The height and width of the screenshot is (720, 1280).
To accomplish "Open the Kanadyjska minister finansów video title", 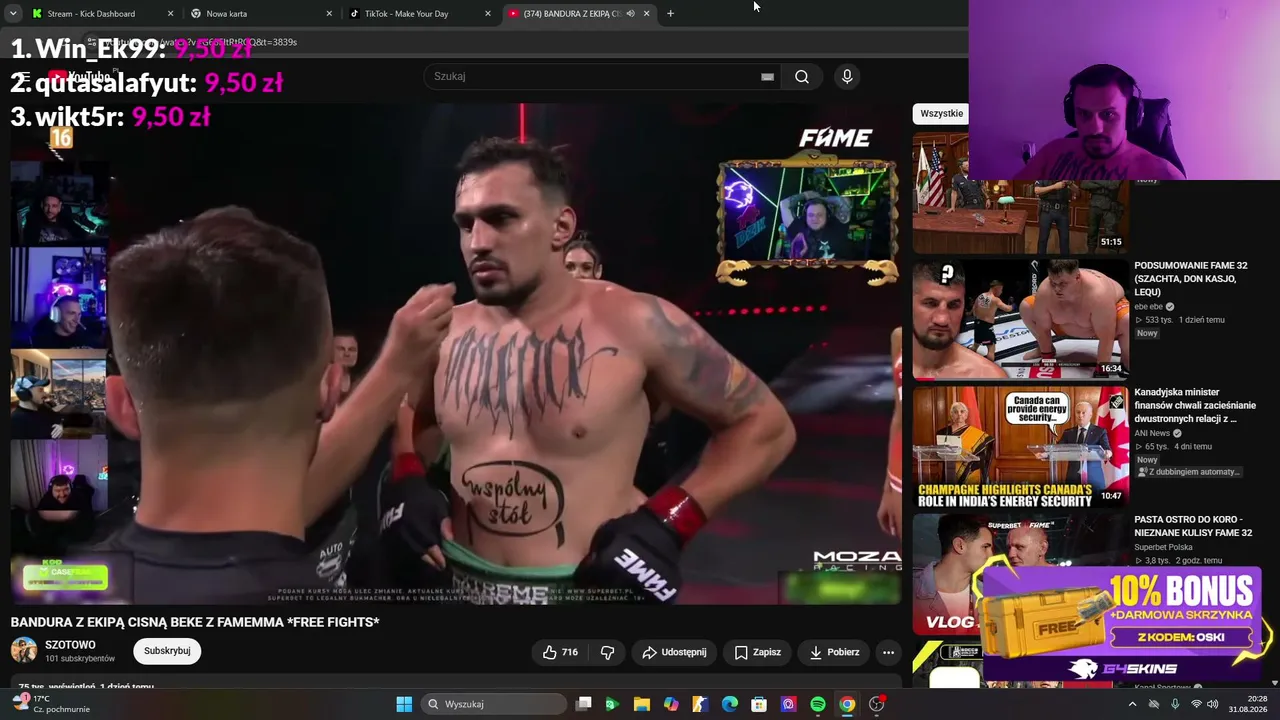I will tap(1195, 405).
